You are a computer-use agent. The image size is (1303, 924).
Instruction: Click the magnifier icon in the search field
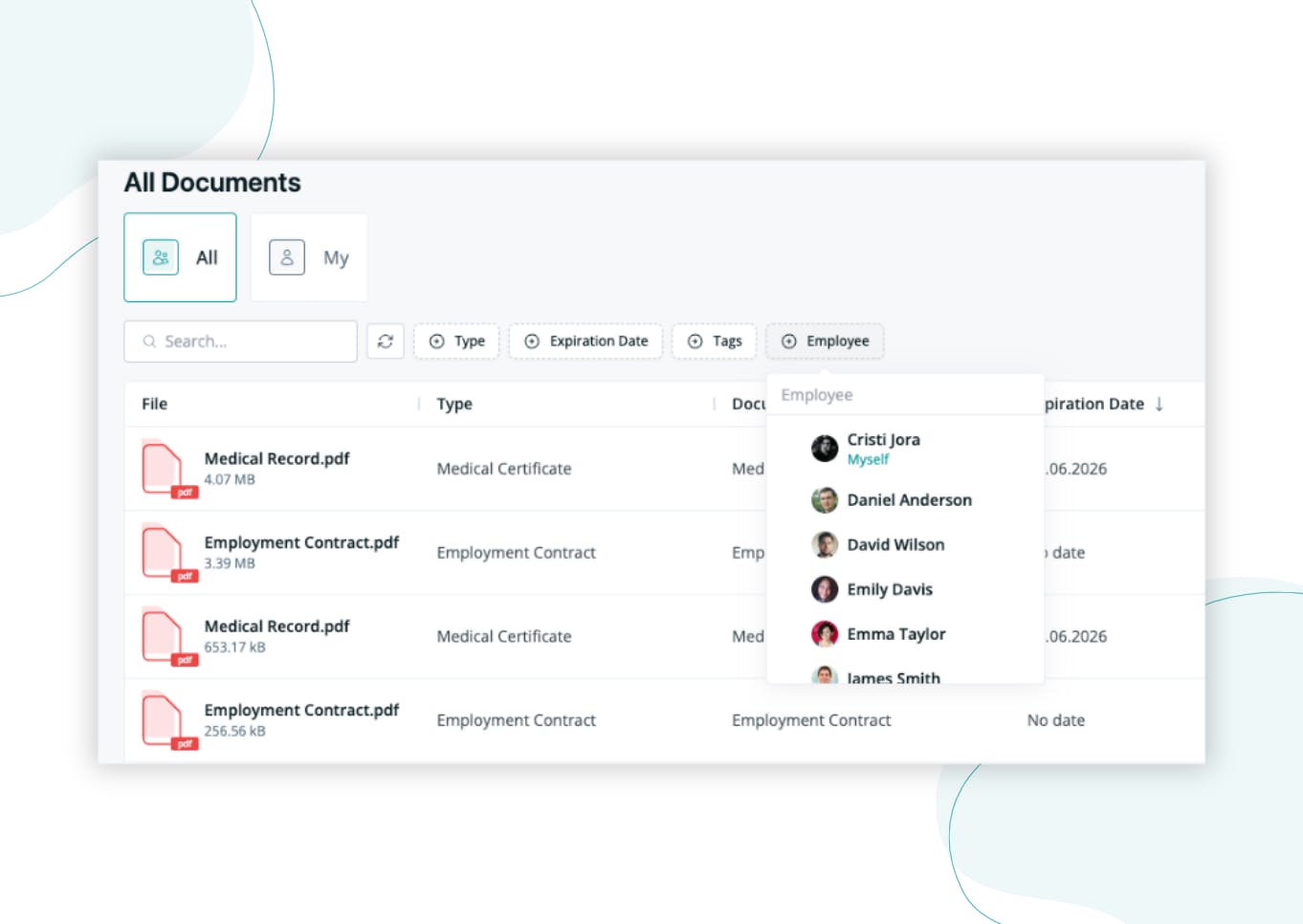click(148, 341)
